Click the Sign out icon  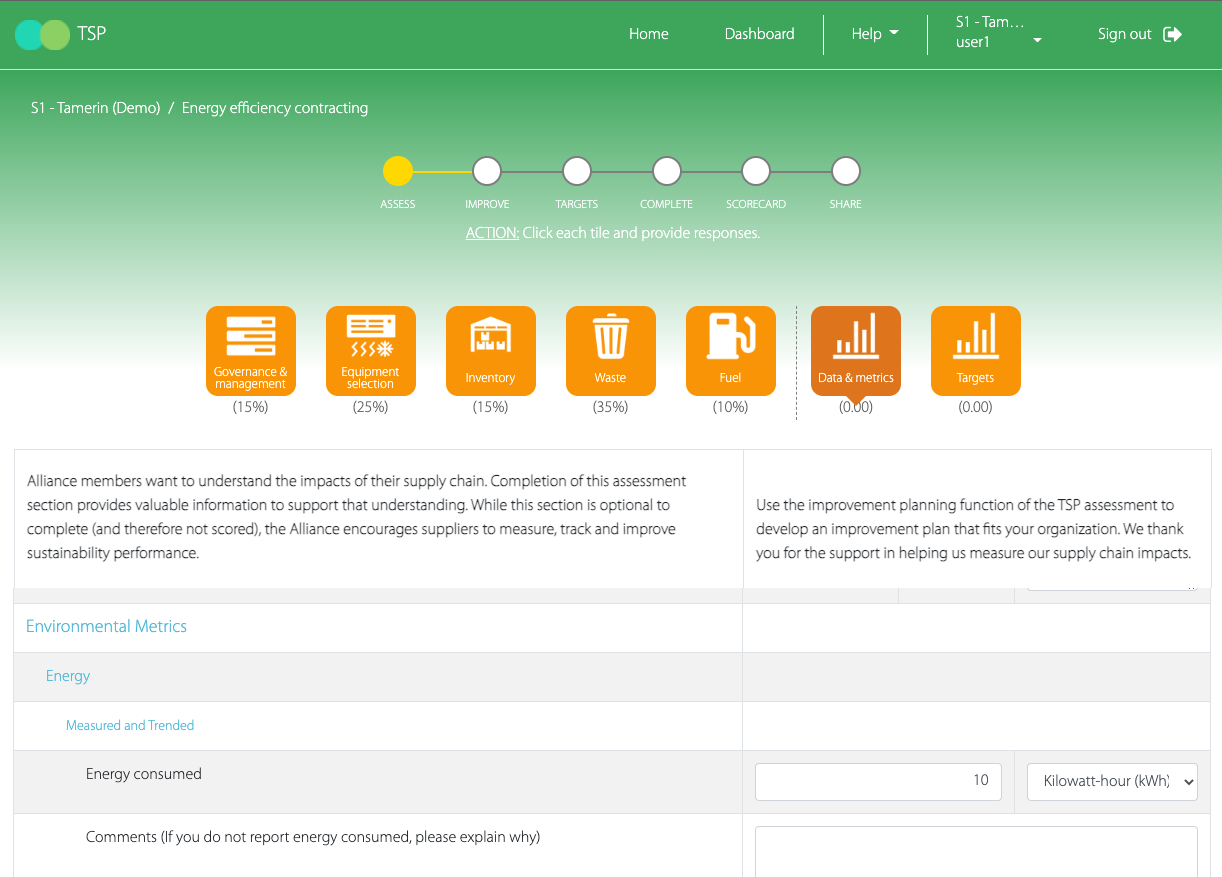pyautogui.click(x=1172, y=34)
